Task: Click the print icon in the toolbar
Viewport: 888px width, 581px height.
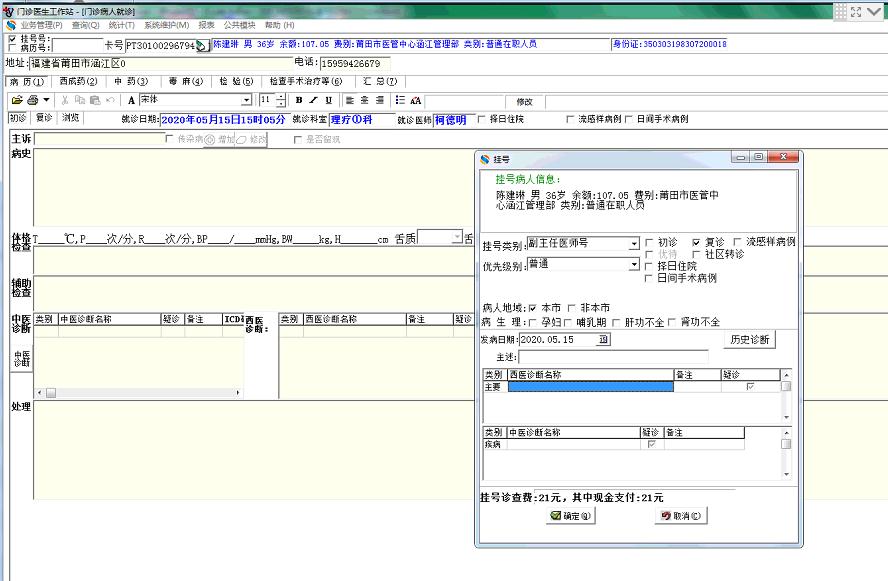Action: (x=33, y=100)
